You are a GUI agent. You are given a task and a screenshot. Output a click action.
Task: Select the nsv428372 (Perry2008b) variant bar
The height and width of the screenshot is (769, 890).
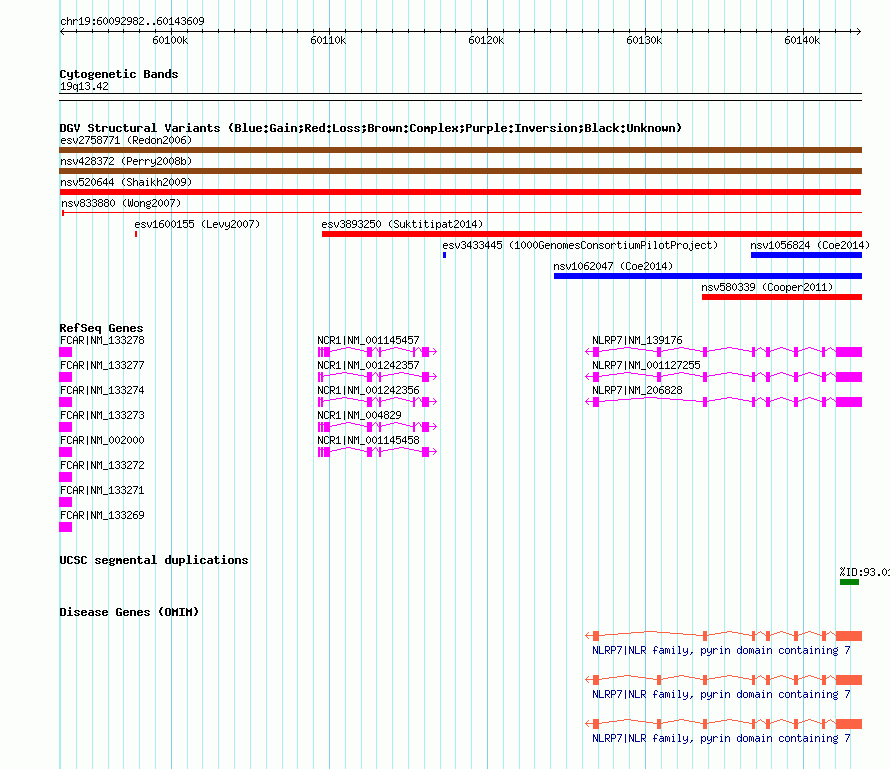click(460, 171)
